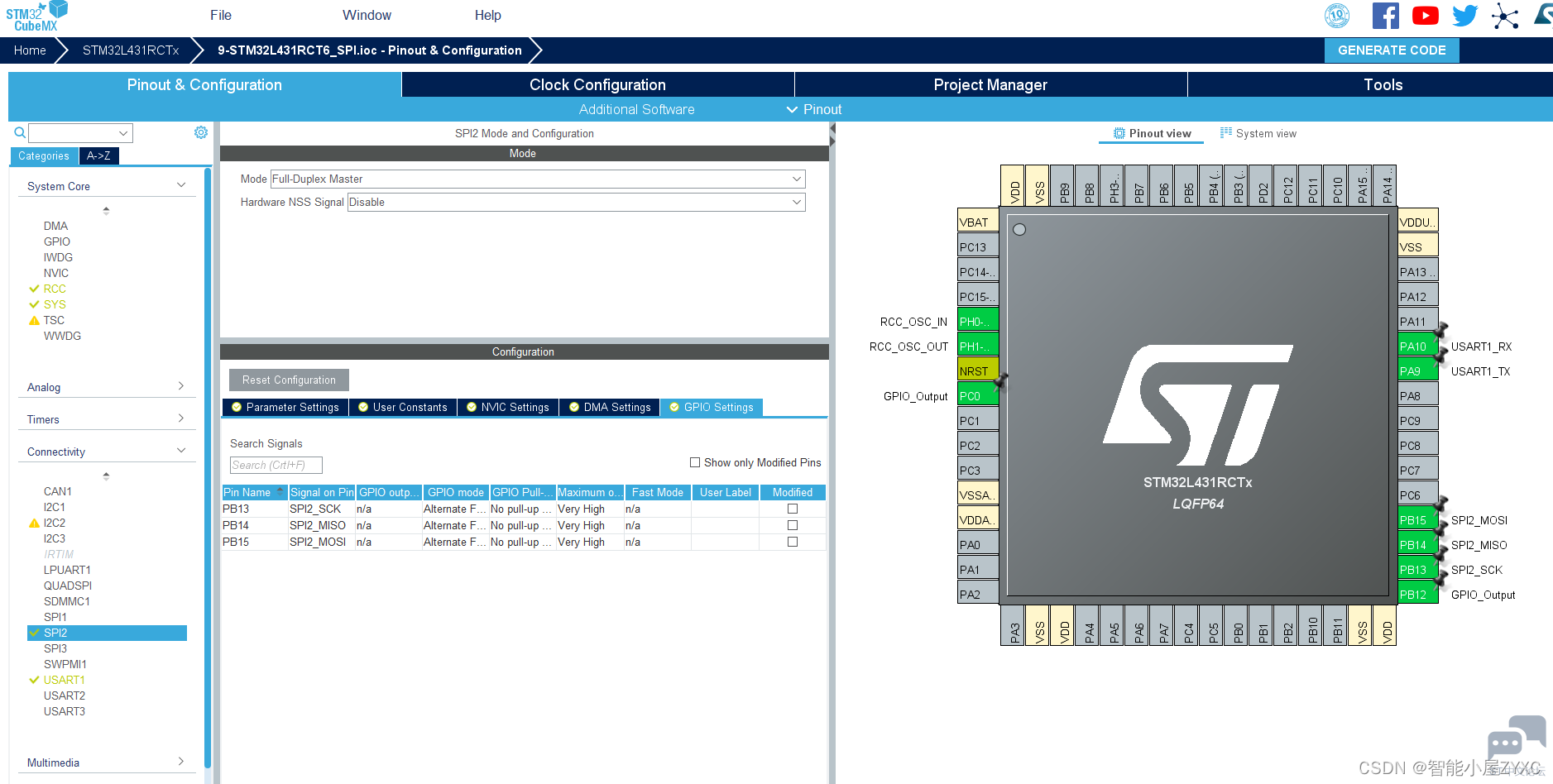Image resolution: width=1553 pixels, height=784 pixels.
Task: Switch to A->Z listing tab
Action: pos(98,155)
